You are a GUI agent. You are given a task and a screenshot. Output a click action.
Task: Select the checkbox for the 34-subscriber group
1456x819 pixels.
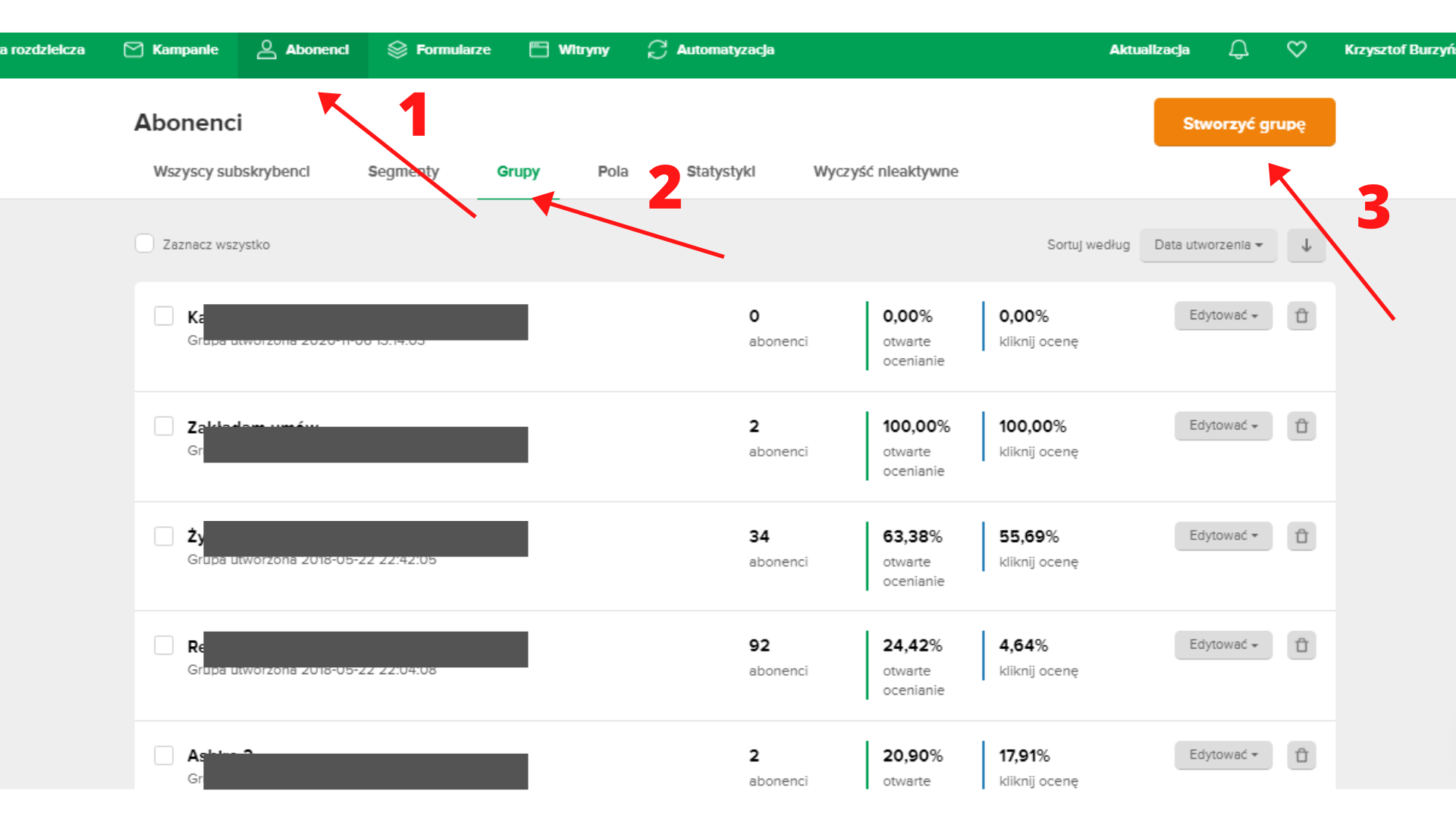tap(164, 536)
